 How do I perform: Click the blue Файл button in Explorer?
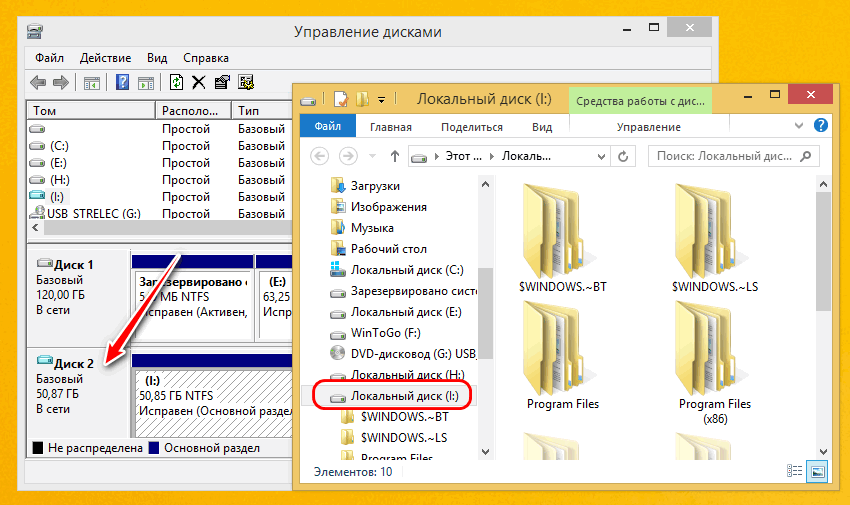pyautogui.click(x=327, y=127)
